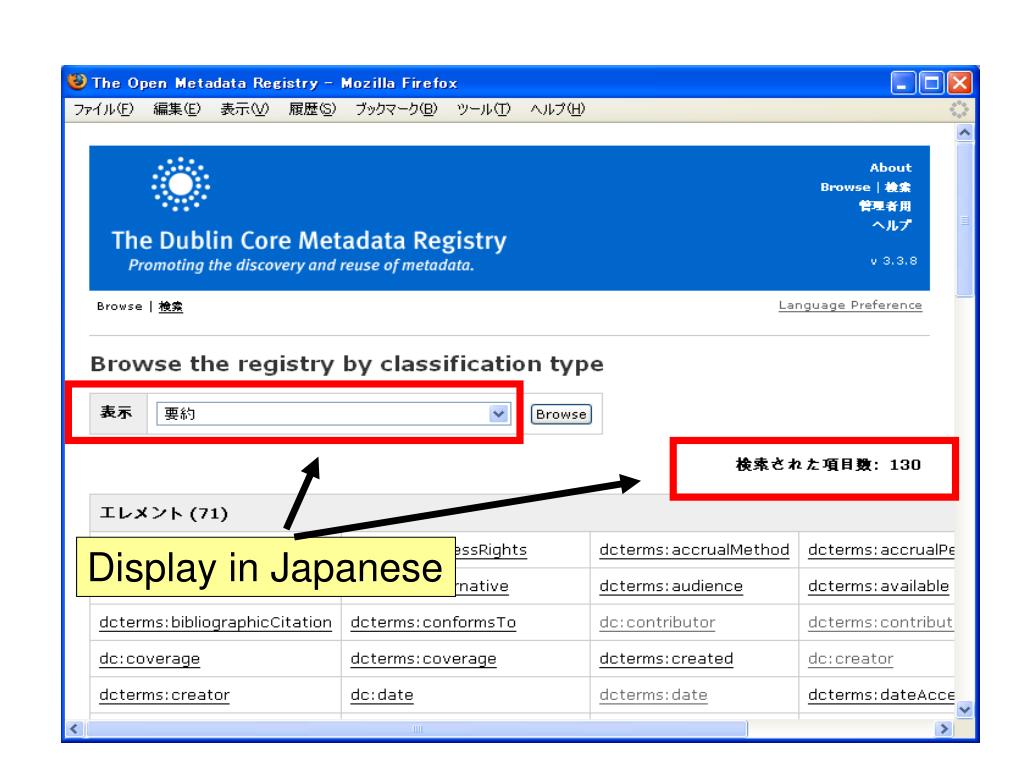Open the 履歴(S) menu
This screenshot has width=1024, height=768.
(x=312, y=109)
